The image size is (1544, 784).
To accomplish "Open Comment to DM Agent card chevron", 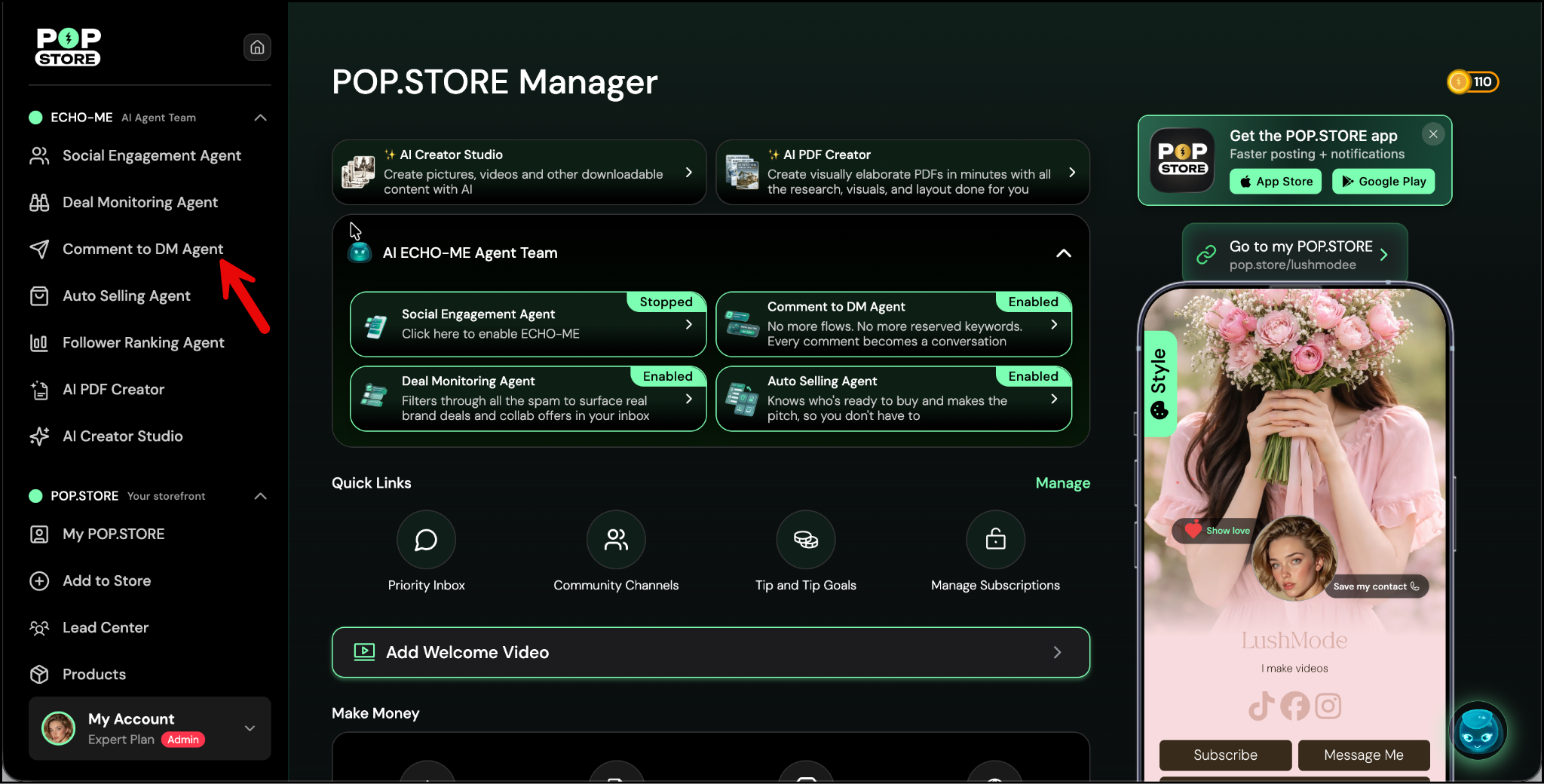I will point(1054,325).
